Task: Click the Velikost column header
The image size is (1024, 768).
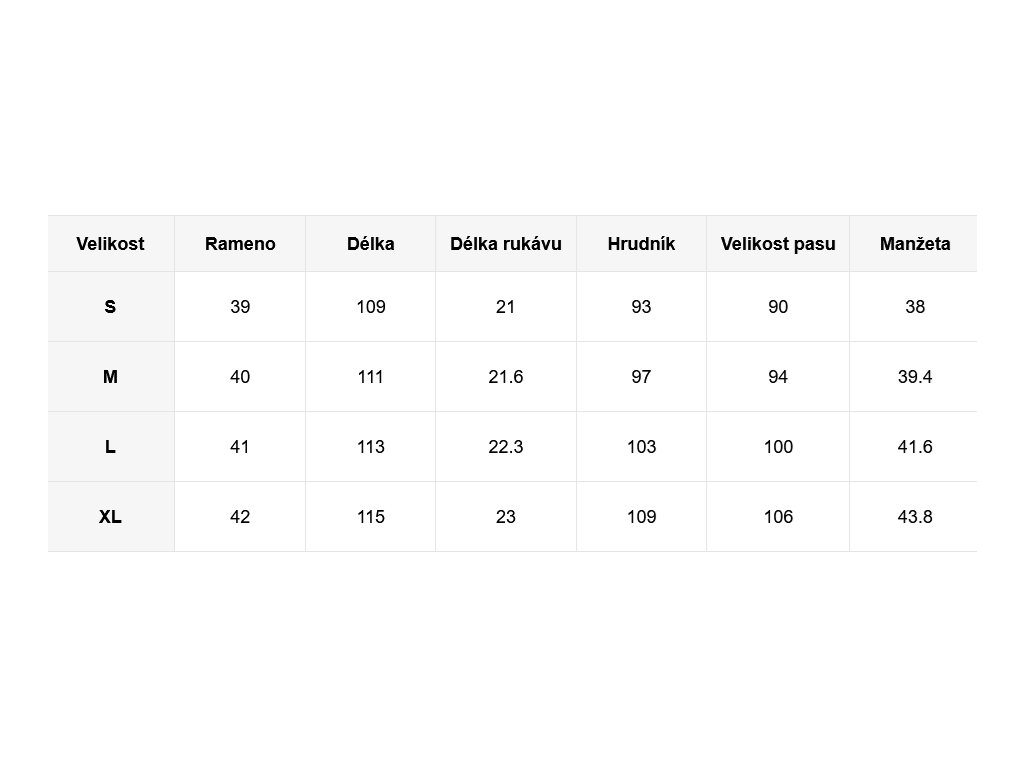Action: click(110, 244)
